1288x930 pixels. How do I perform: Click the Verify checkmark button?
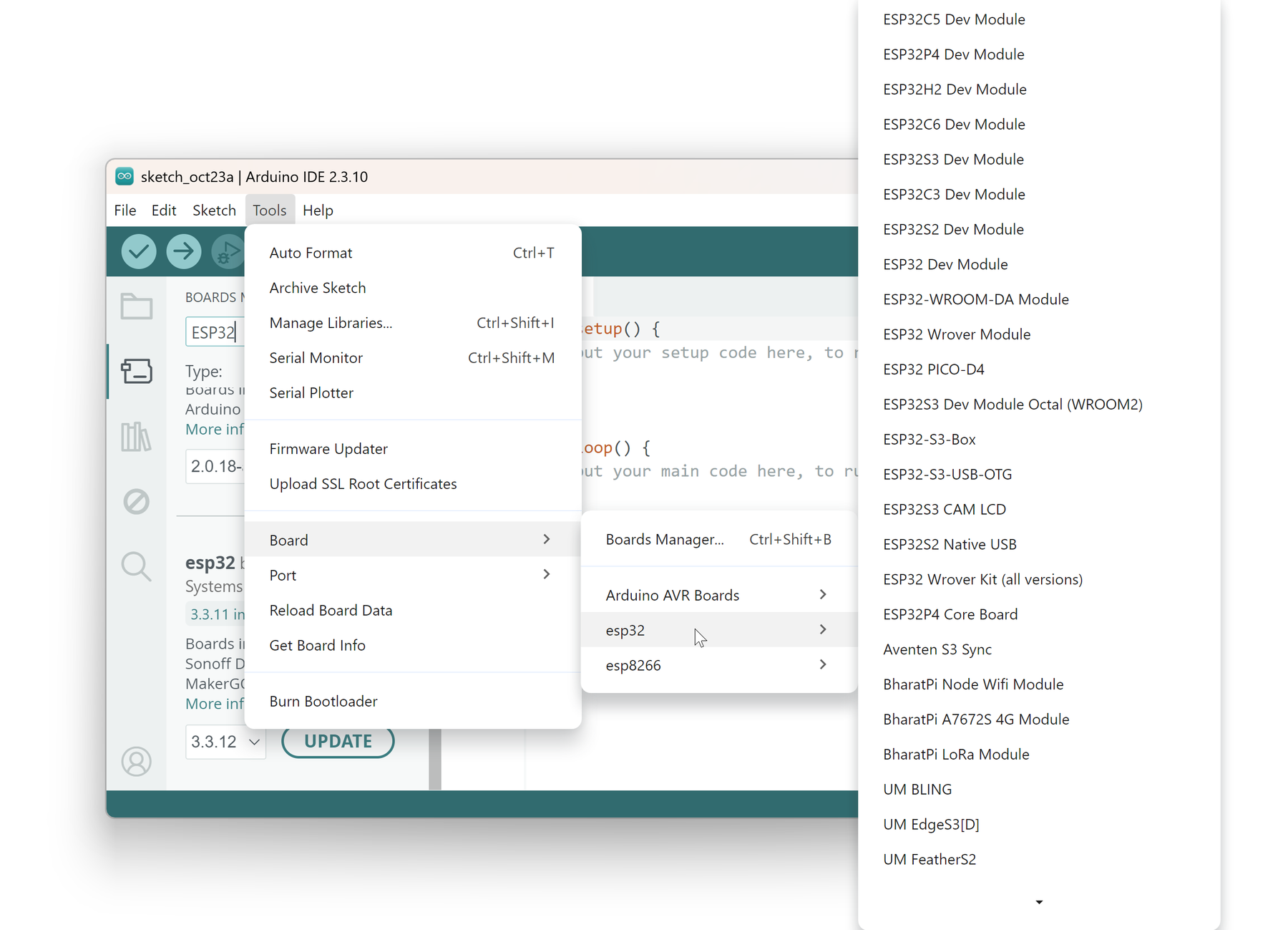click(139, 251)
